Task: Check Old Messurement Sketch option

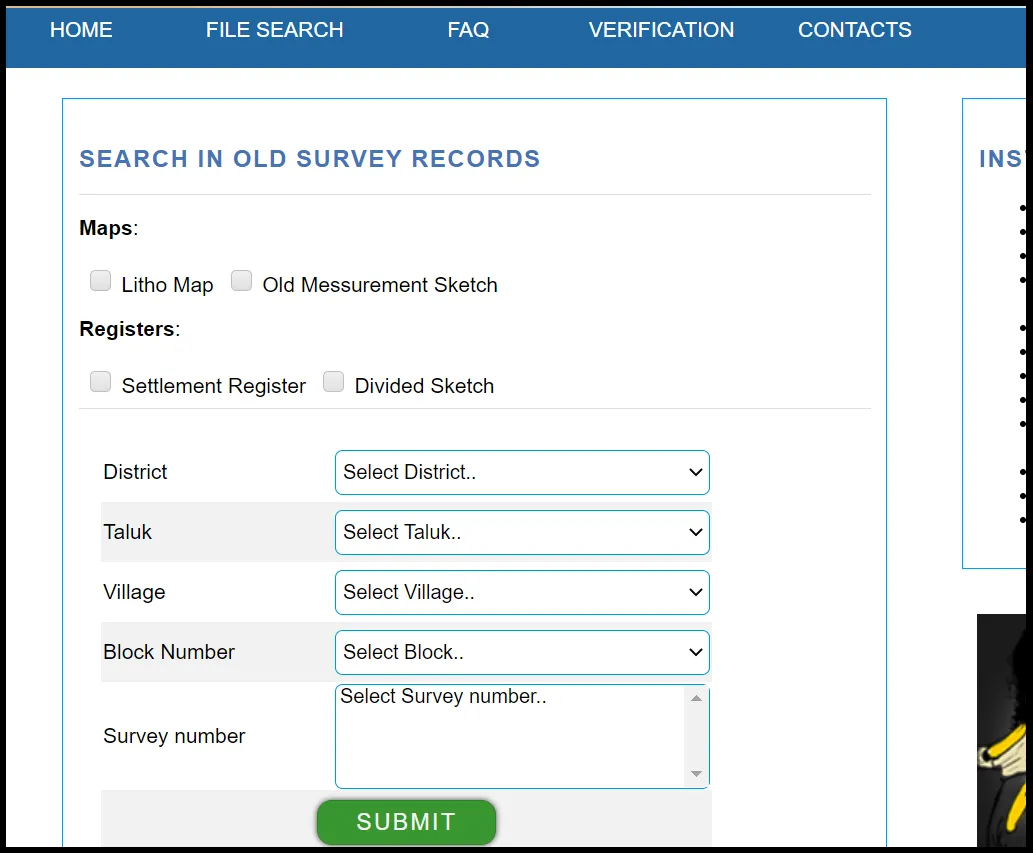Action: coord(241,281)
